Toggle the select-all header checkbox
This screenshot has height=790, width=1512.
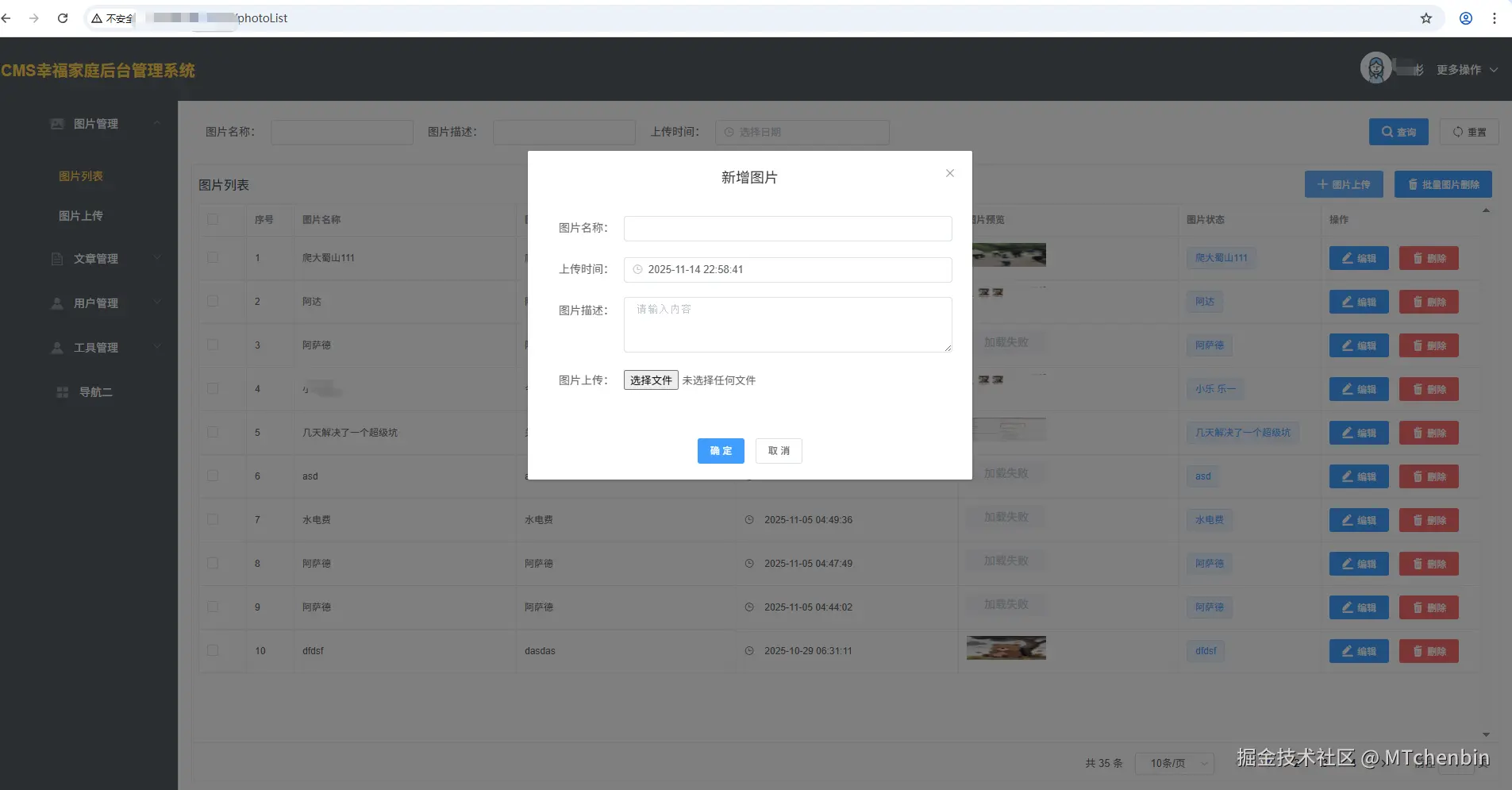coord(213,219)
